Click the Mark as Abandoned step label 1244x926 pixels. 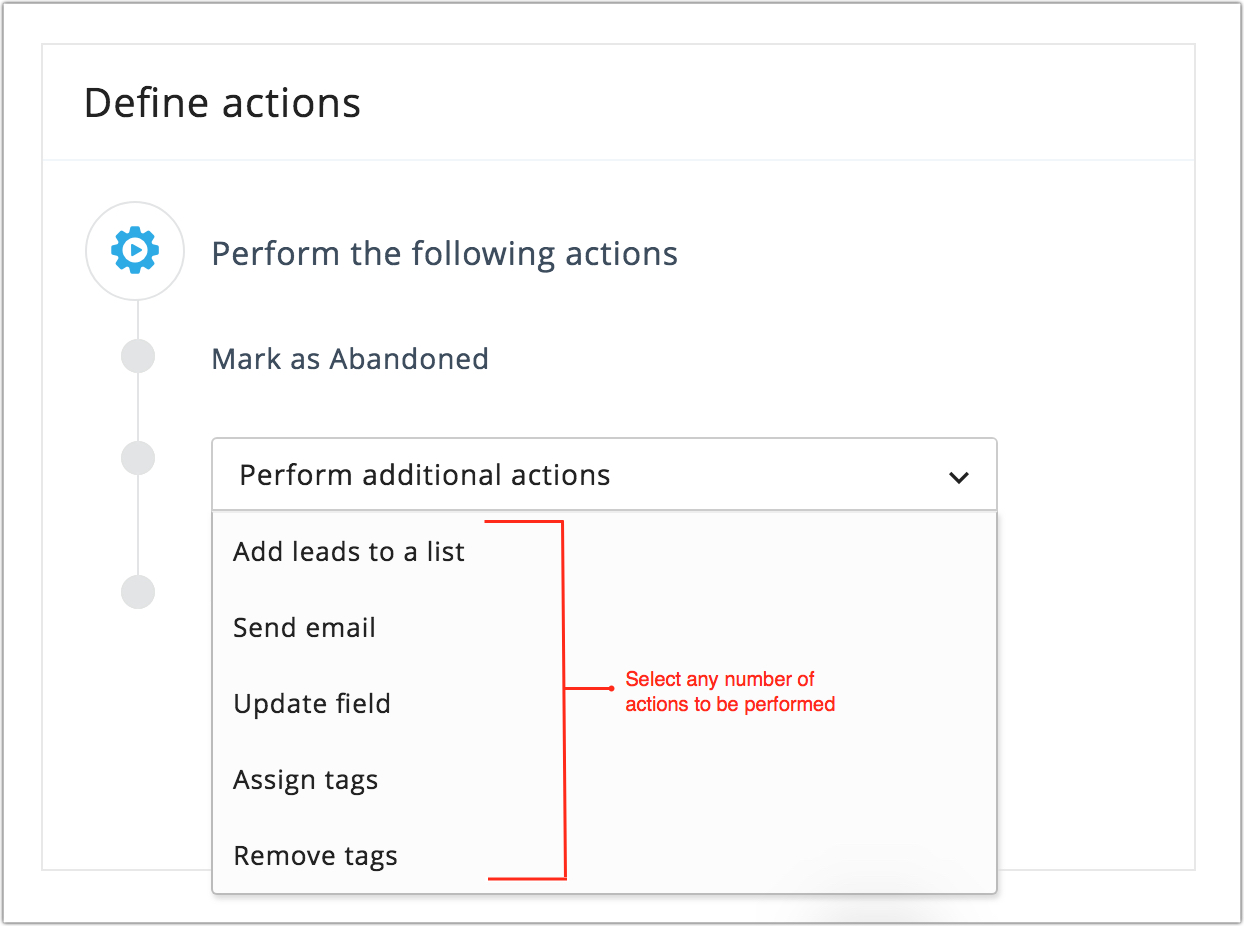pos(350,359)
